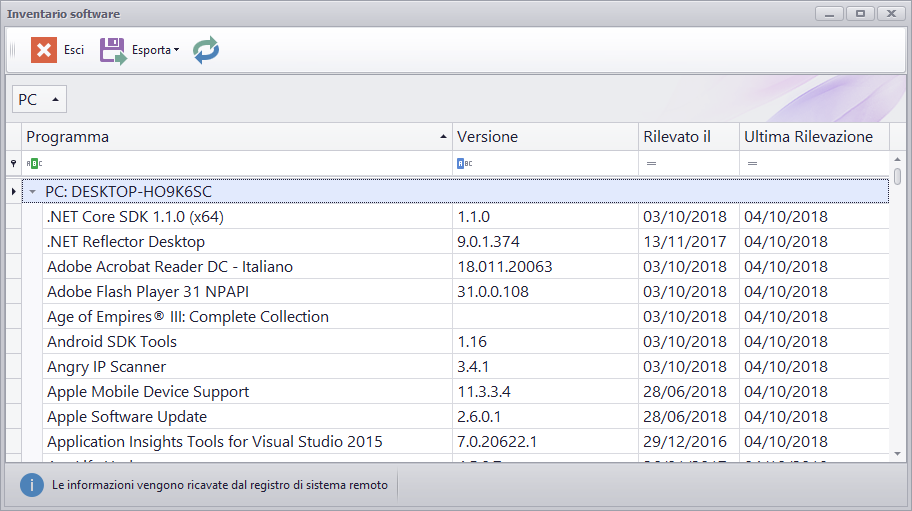
Task: Maximize the Inventario software window
Action: 860,13
